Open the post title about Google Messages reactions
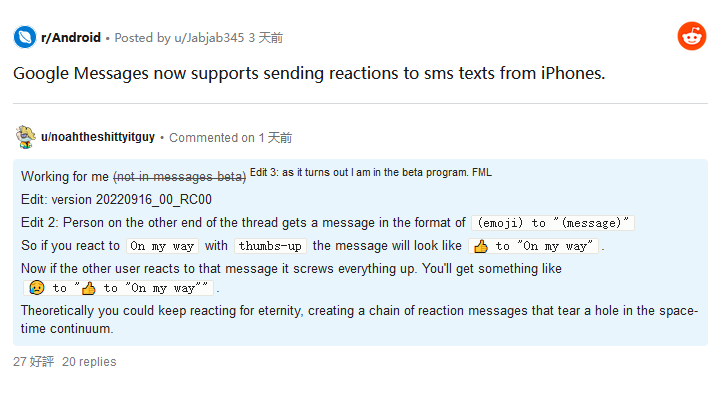720x417 pixels. (x=309, y=73)
